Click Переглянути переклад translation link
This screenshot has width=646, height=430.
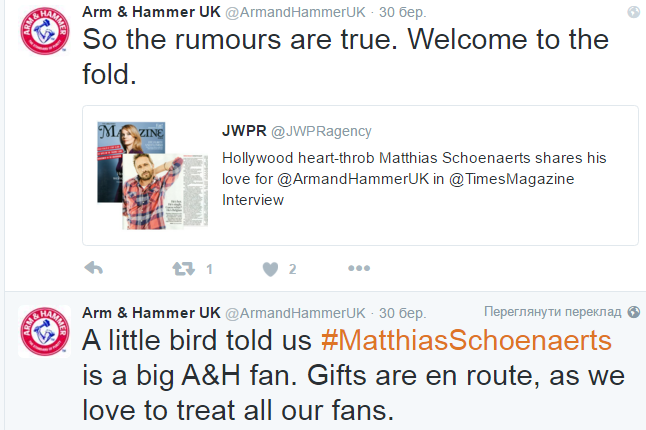coord(552,312)
